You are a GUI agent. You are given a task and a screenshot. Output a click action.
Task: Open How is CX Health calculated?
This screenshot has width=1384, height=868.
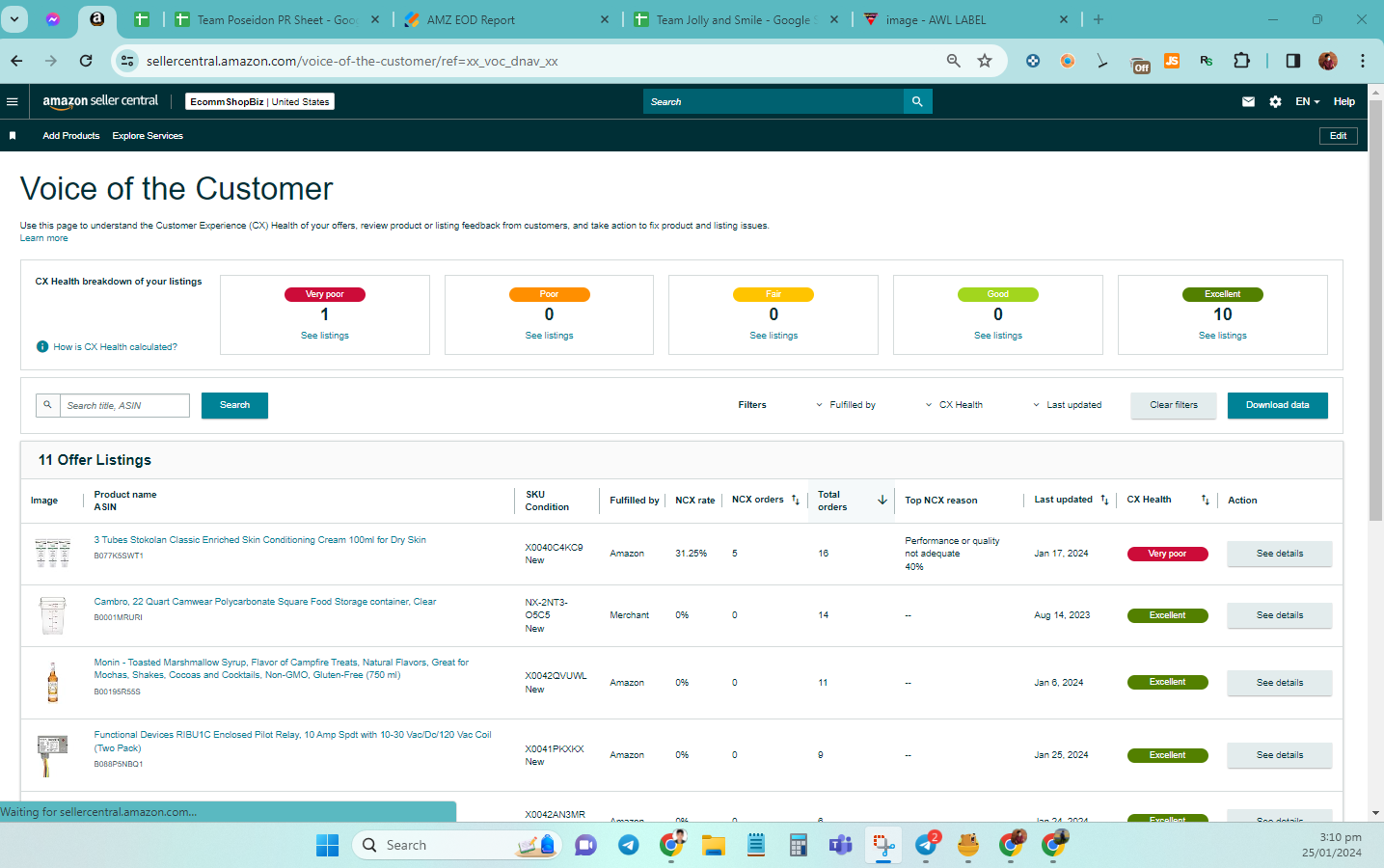tap(115, 347)
